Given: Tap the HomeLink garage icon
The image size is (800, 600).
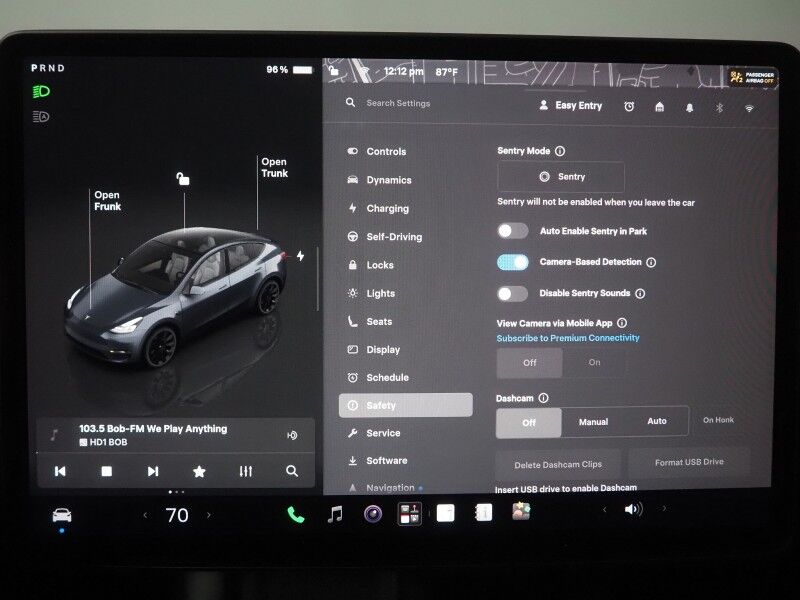Looking at the screenshot, I should click(659, 107).
